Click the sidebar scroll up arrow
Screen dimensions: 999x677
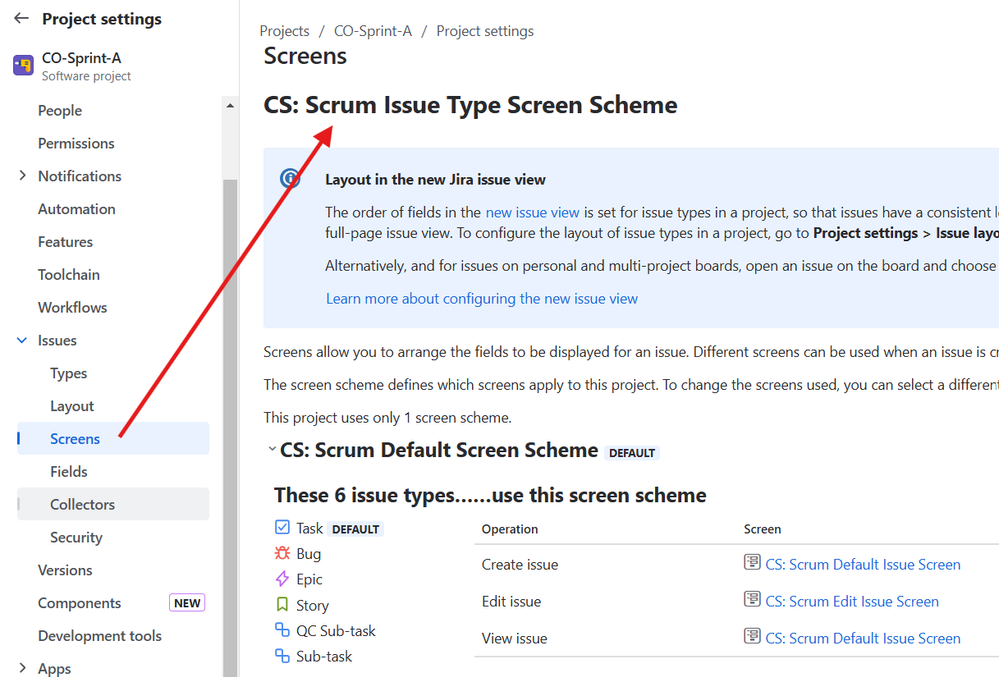[x=230, y=106]
